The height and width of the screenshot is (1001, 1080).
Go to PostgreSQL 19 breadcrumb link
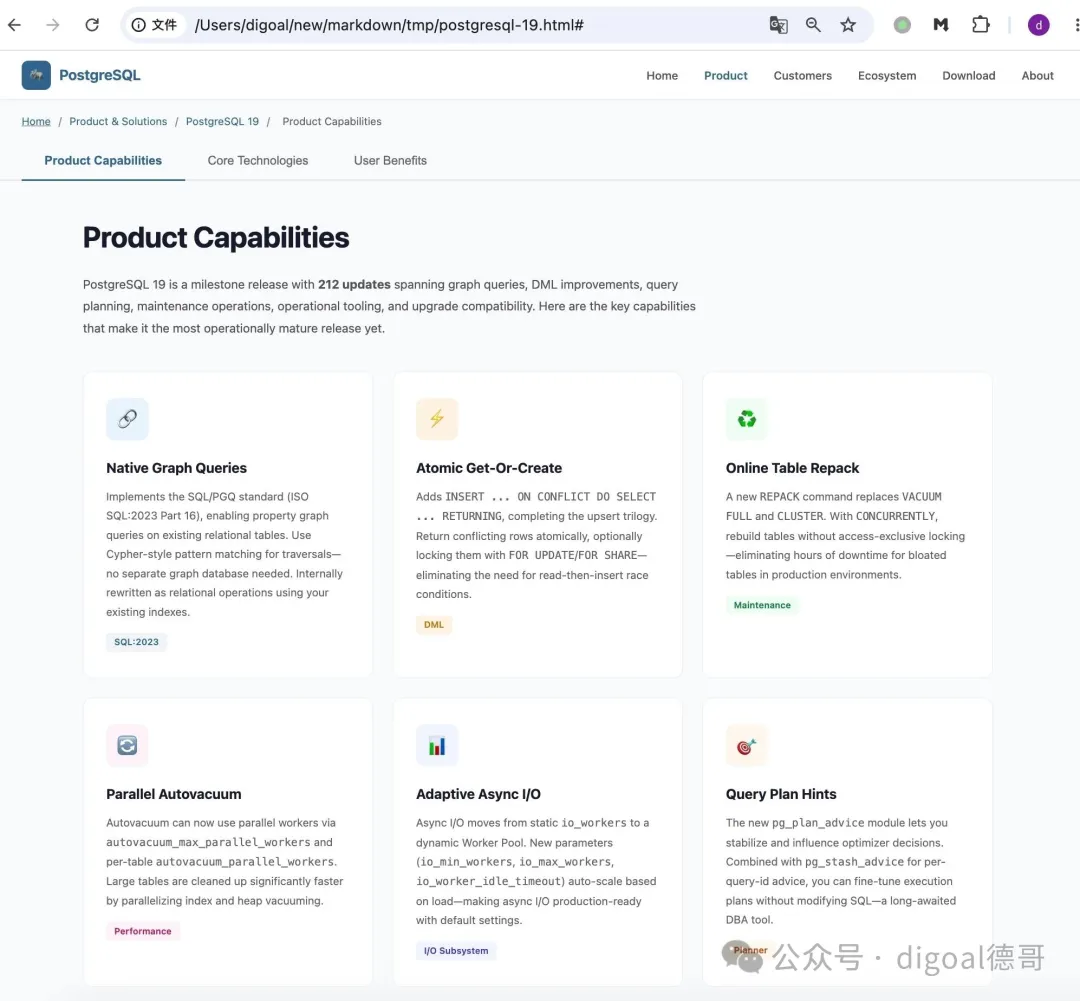[222, 121]
